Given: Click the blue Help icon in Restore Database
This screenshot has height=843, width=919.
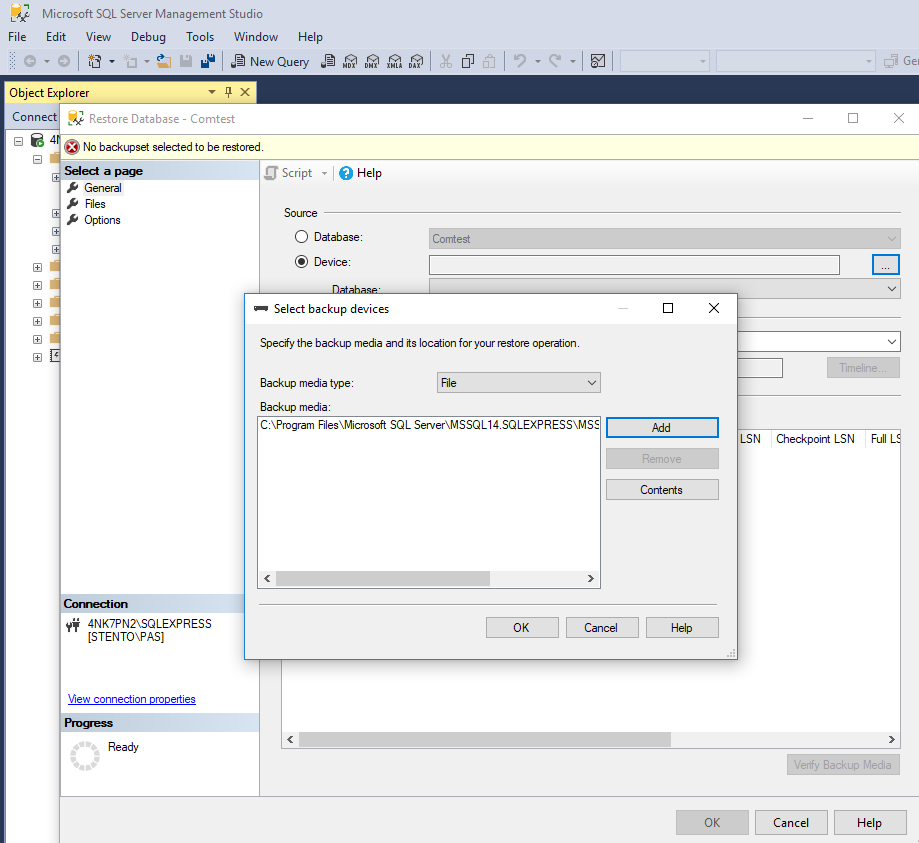Looking at the screenshot, I should coord(346,173).
